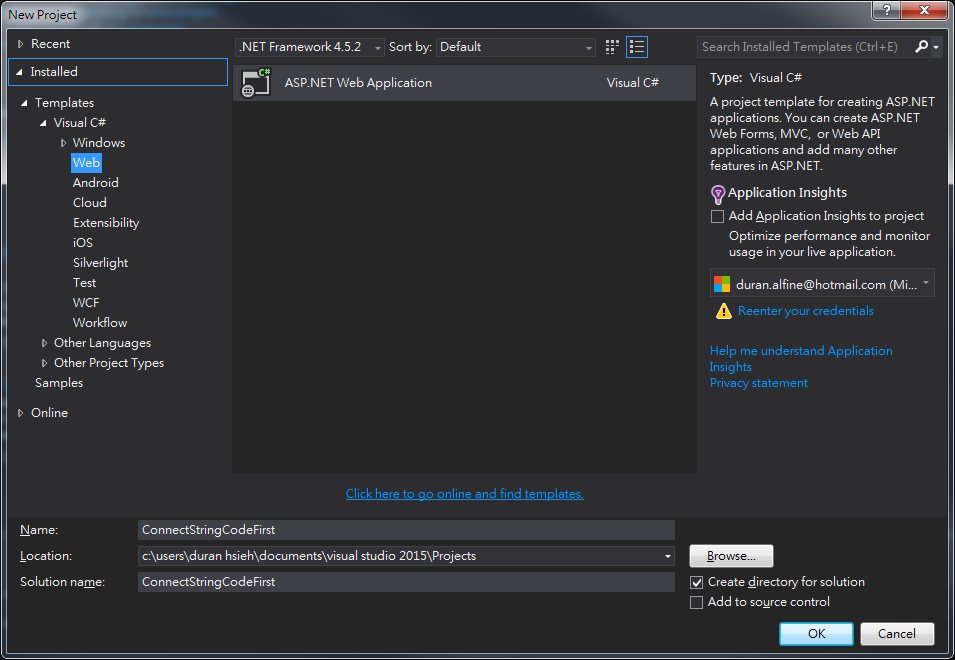Click the Cancel button
Image resolution: width=955 pixels, height=660 pixels.
pyautogui.click(x=897, y=634)
